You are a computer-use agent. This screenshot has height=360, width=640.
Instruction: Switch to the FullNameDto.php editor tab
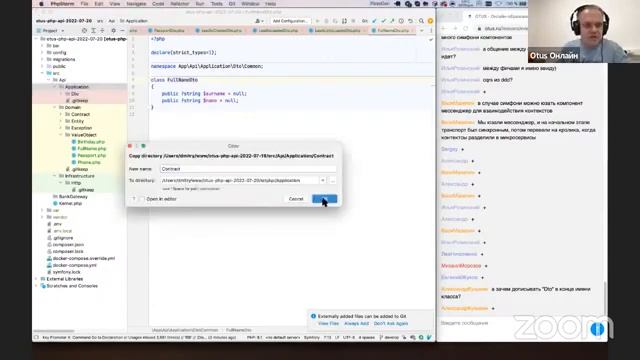click(x=393, y=31)
